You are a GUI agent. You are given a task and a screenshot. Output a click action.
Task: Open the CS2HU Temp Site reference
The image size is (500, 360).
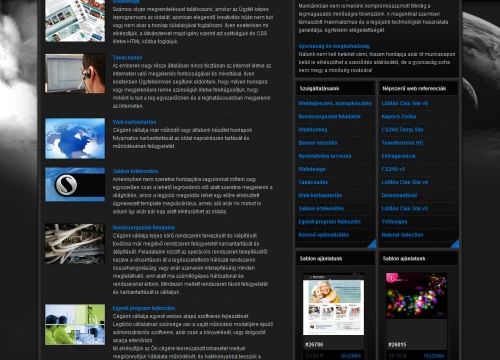(402, 130)
